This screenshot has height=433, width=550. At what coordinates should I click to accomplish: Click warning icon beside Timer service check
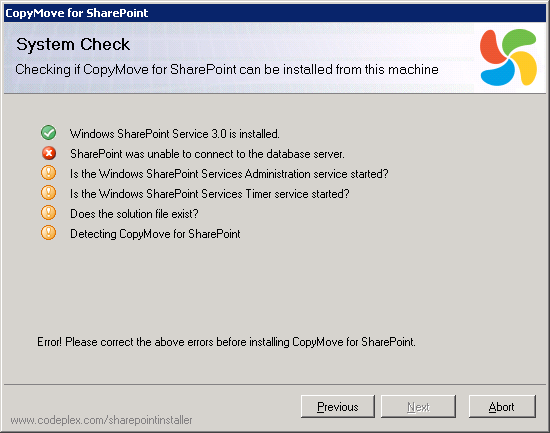tap(48, 193)
